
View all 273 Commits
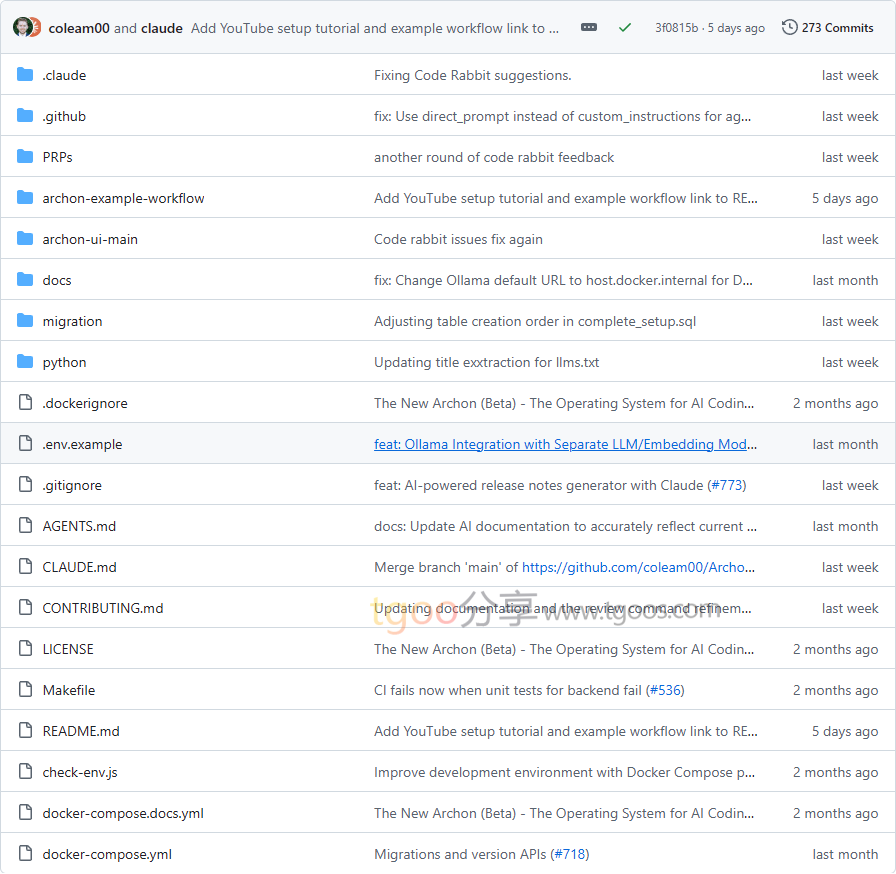click(837, 28)
